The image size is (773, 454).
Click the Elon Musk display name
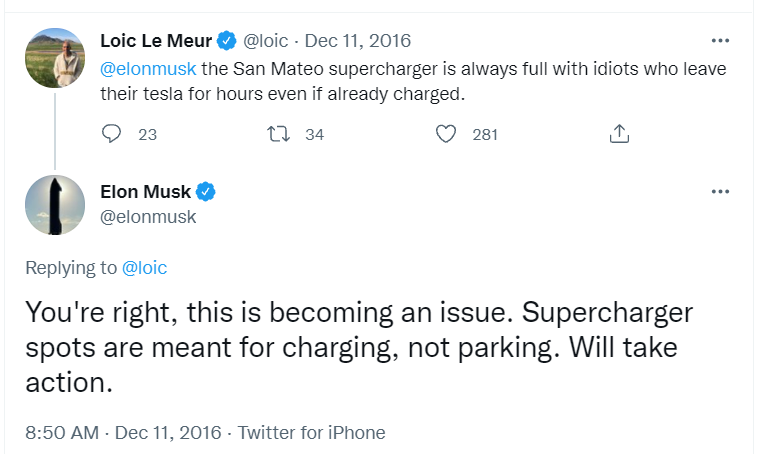(145, 192)
